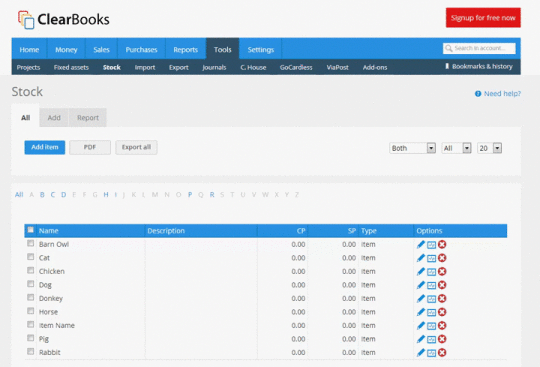Open the Add-ons submenu item
Image resolution: width=540 pixels, height=367 pixels.
tap(375, 67)
